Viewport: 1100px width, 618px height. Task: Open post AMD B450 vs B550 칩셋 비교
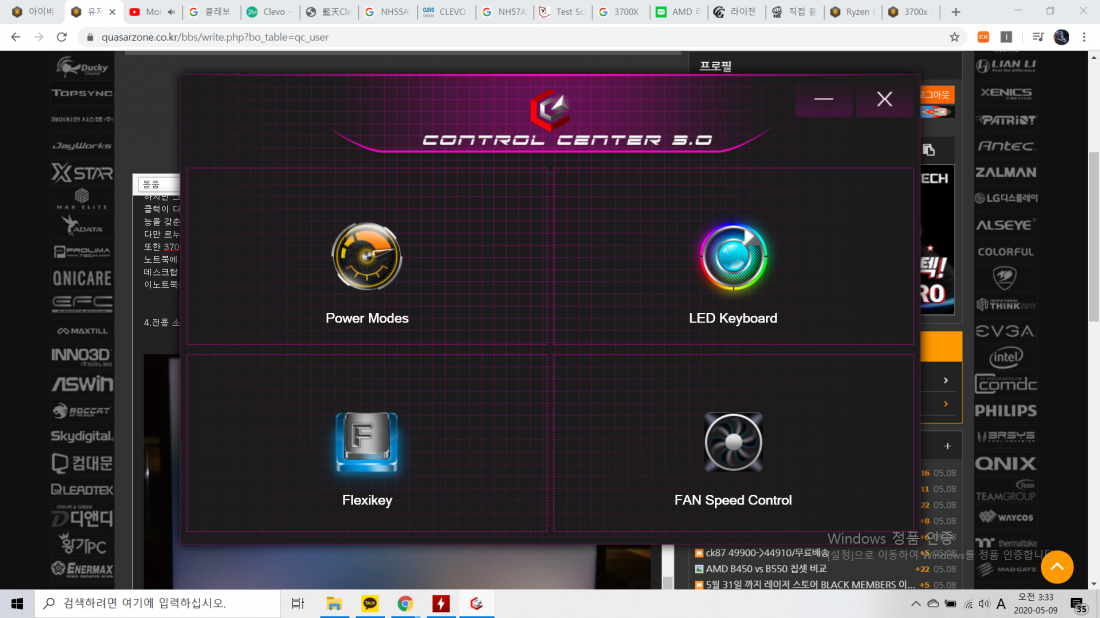coord(766,569)
